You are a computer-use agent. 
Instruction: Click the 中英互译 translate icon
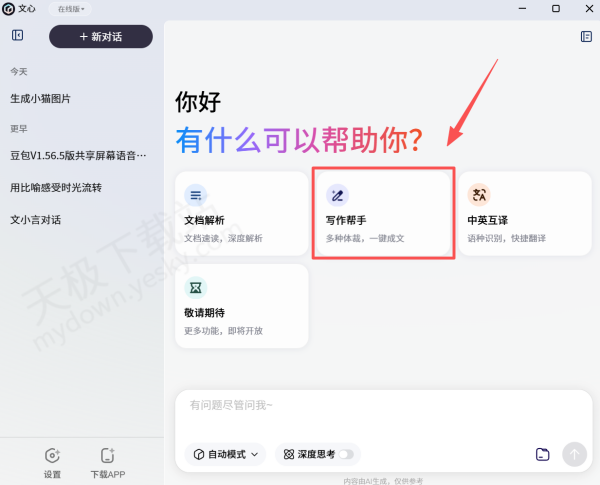pos(479,195)
